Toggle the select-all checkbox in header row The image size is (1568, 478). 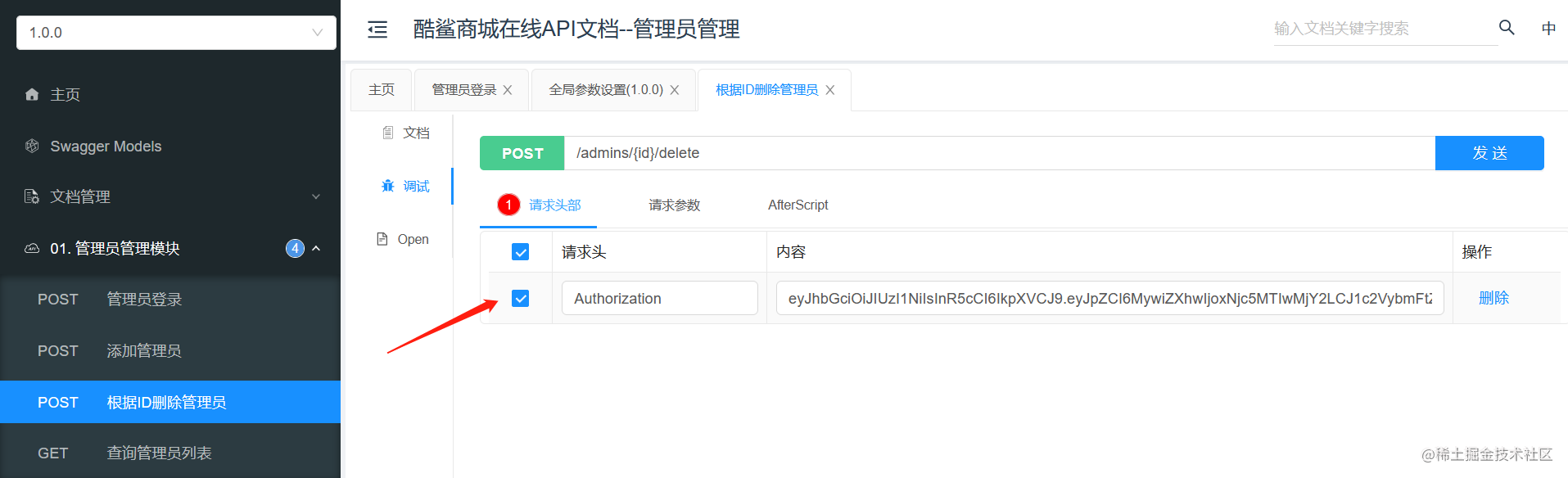coord(520,252)
